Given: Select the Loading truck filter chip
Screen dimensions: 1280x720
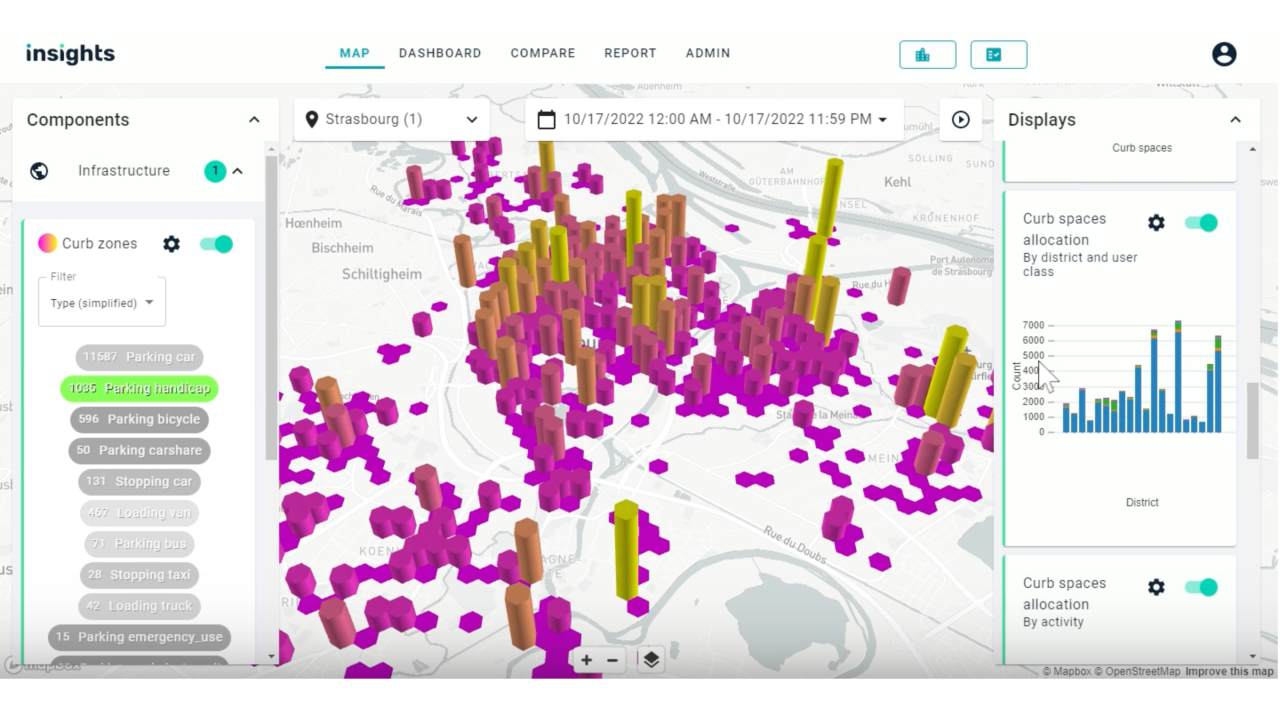Looking at the screenshot, I should [x=140, y=606].
